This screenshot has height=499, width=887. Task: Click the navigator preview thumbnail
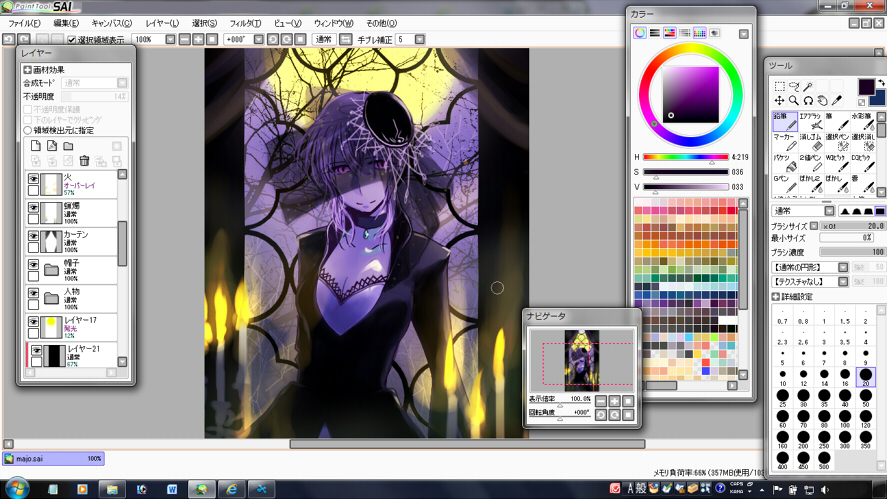coord(582,360)
